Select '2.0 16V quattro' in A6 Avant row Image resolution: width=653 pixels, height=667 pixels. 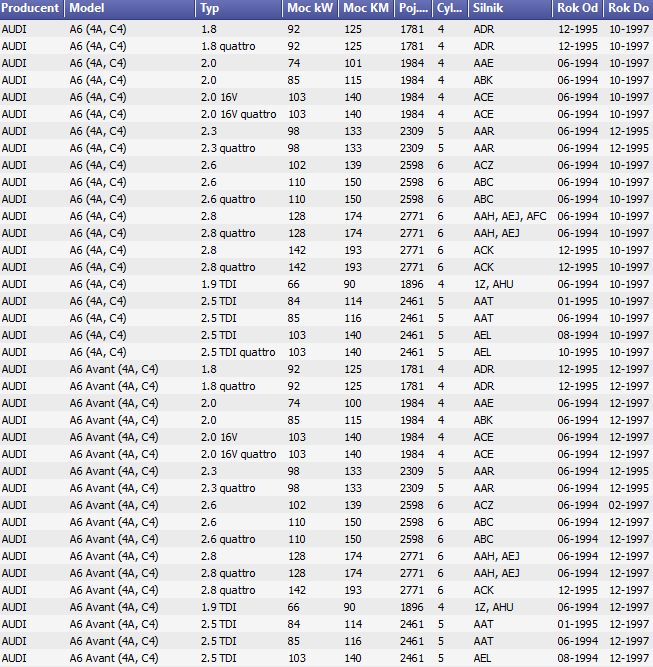coord(238,454)
